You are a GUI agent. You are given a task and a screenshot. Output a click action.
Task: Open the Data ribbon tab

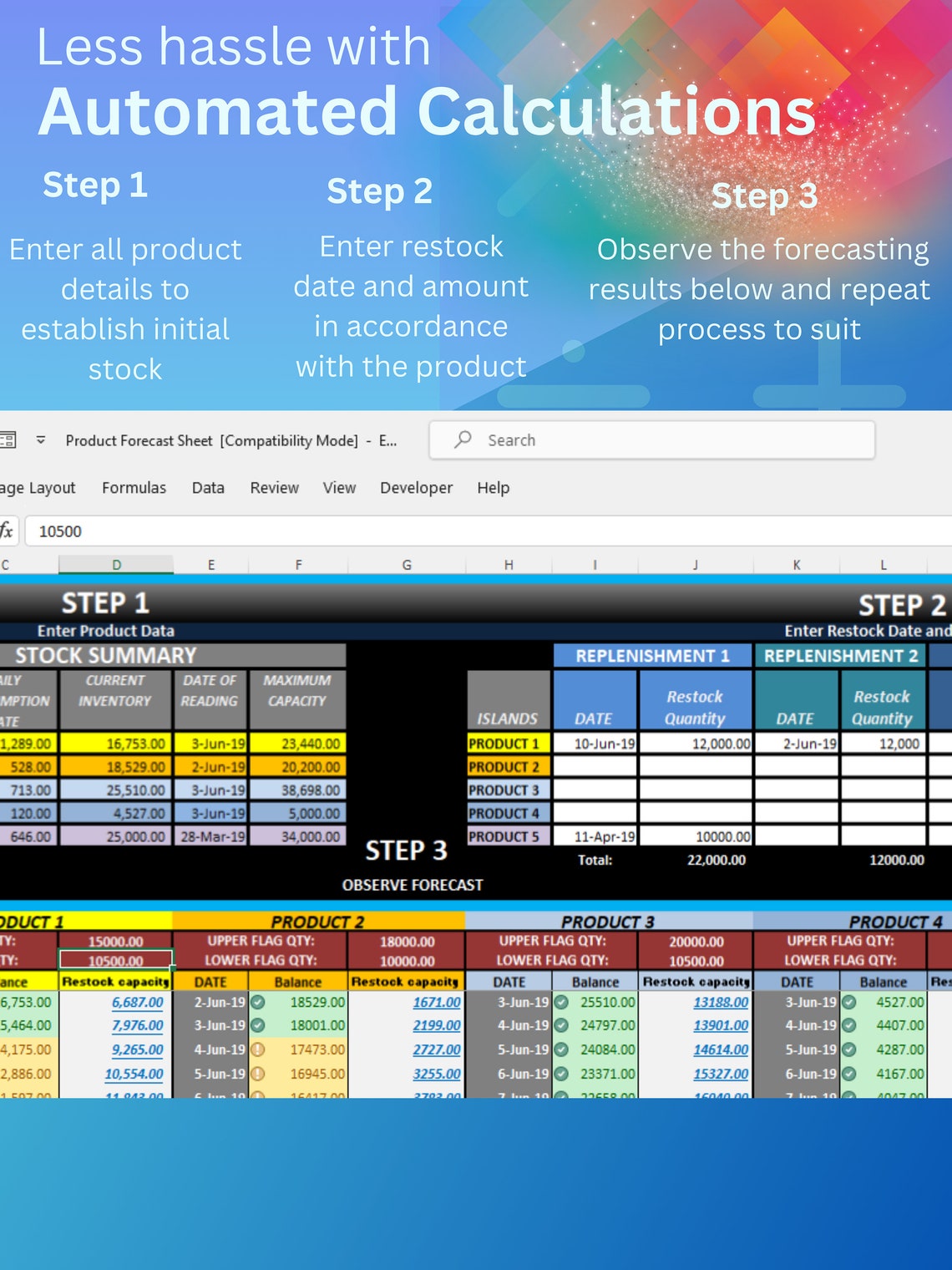(x=207, y=487)
